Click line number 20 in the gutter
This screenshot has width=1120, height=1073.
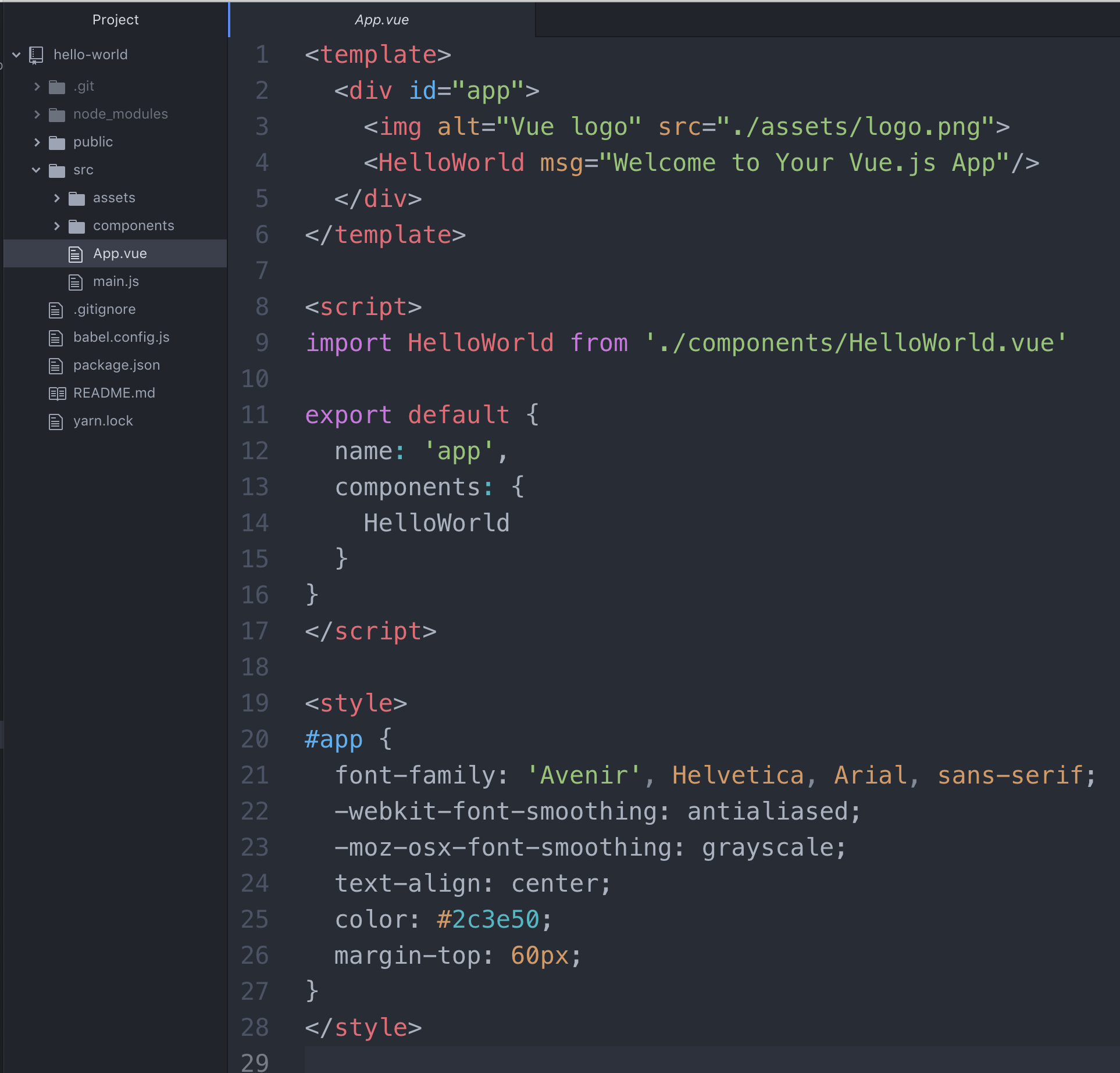(254, 739)
